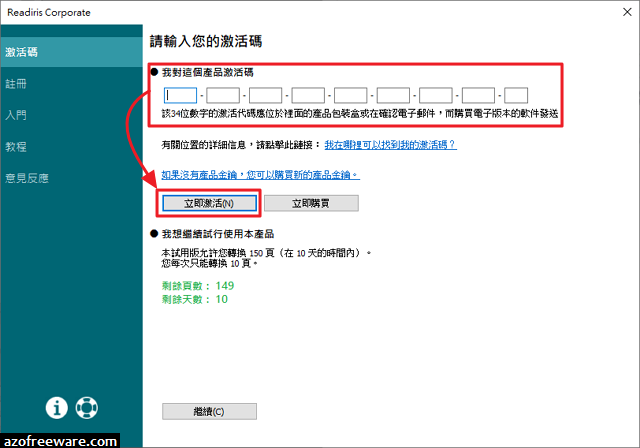Open the lifebuoy help icon

(87, 408)
